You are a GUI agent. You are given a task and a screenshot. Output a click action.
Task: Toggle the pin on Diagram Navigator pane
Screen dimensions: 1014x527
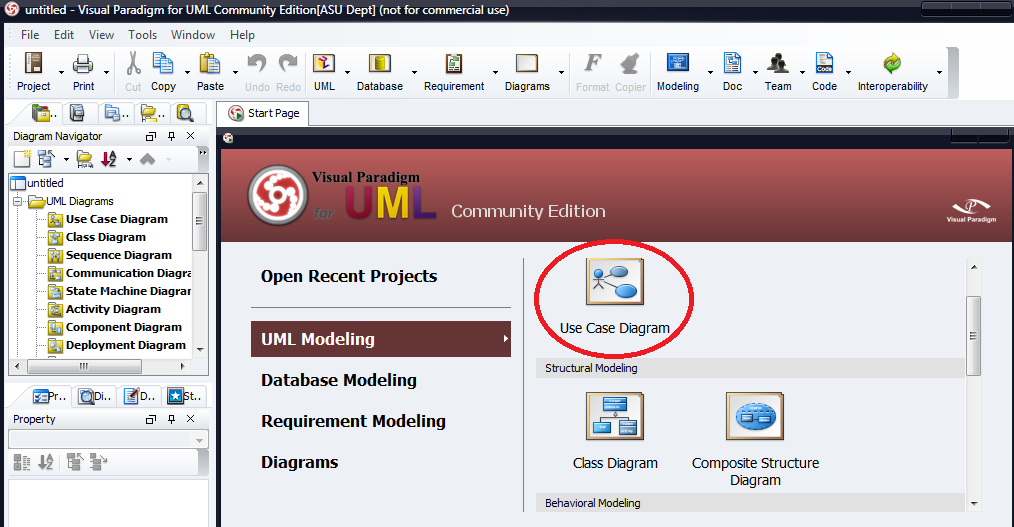171,136
